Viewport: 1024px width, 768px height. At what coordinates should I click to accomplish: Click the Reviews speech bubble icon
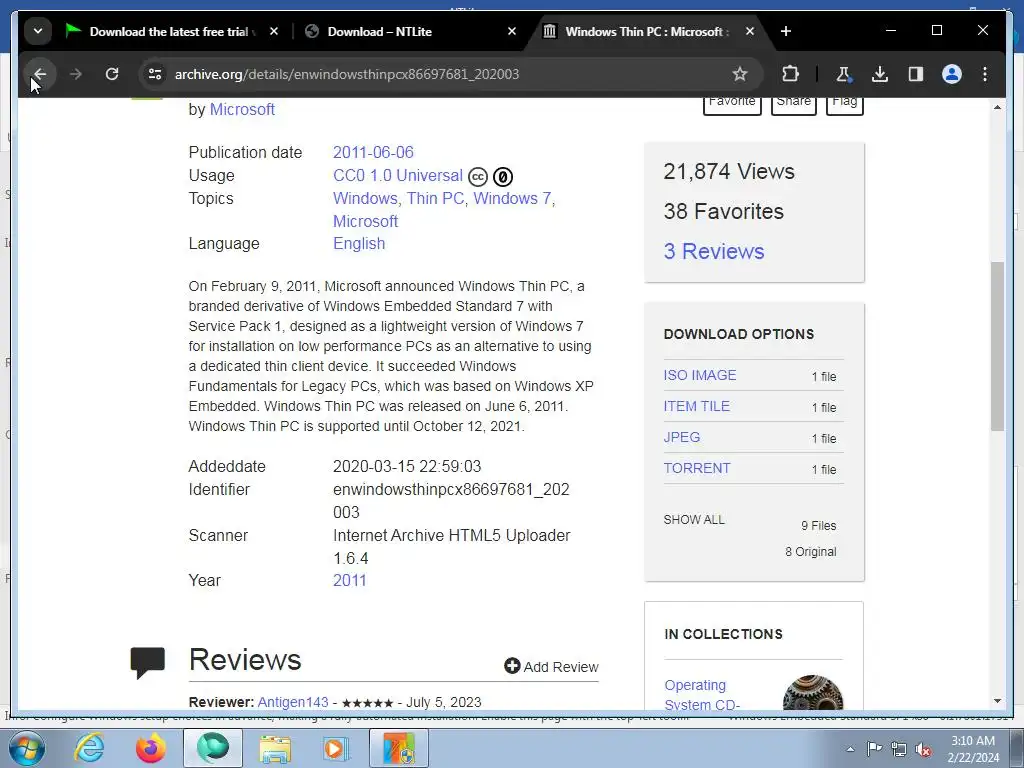148,663
